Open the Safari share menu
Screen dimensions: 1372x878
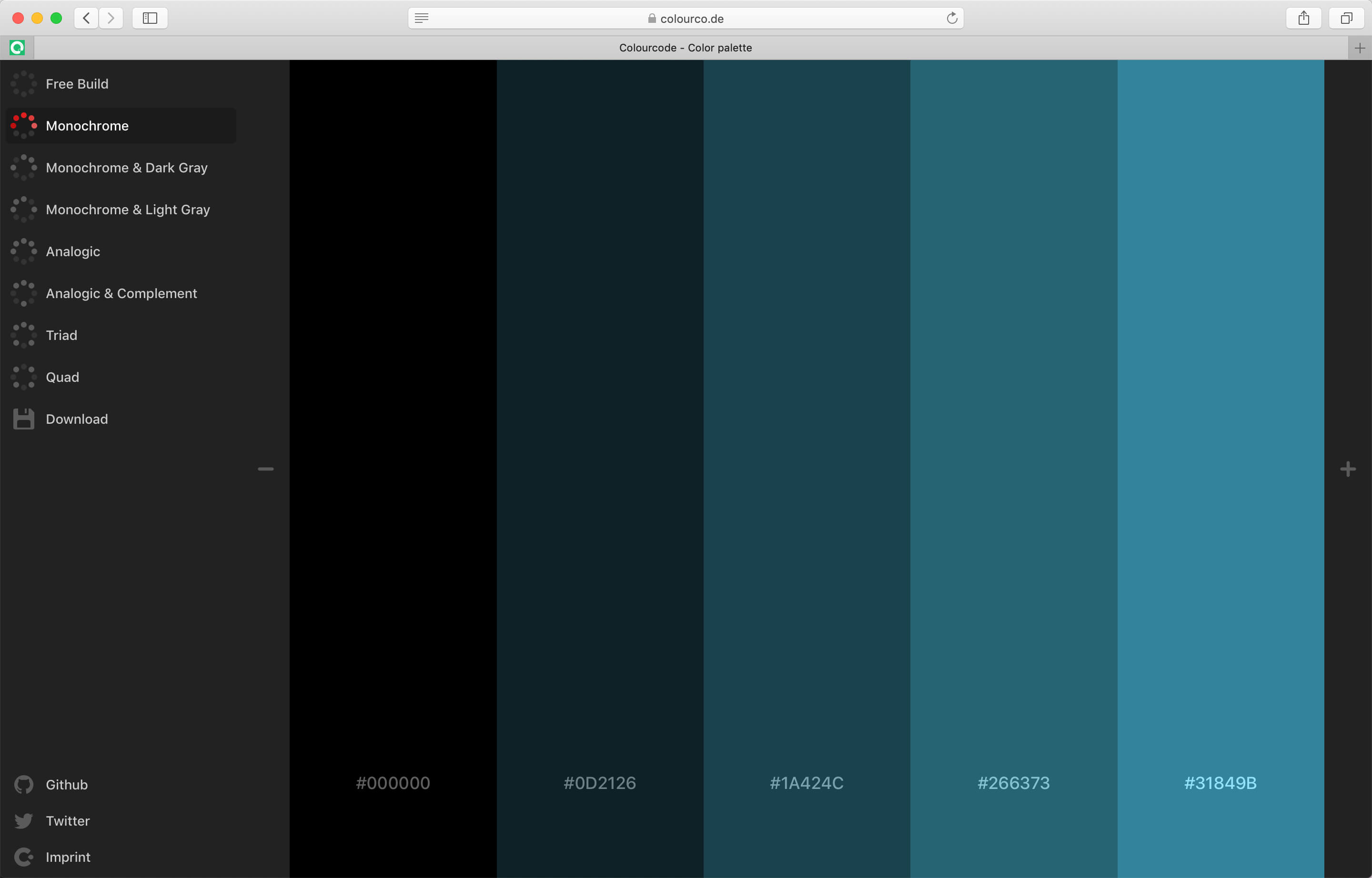1304,18
